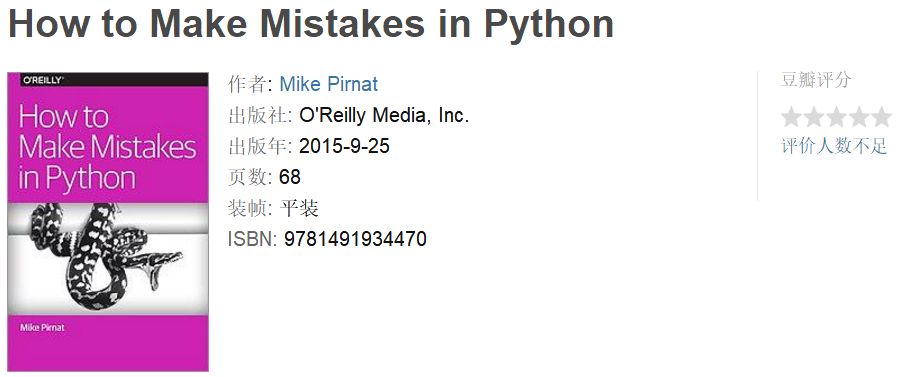Click the binding type 平装

click(x=299, y=208)
